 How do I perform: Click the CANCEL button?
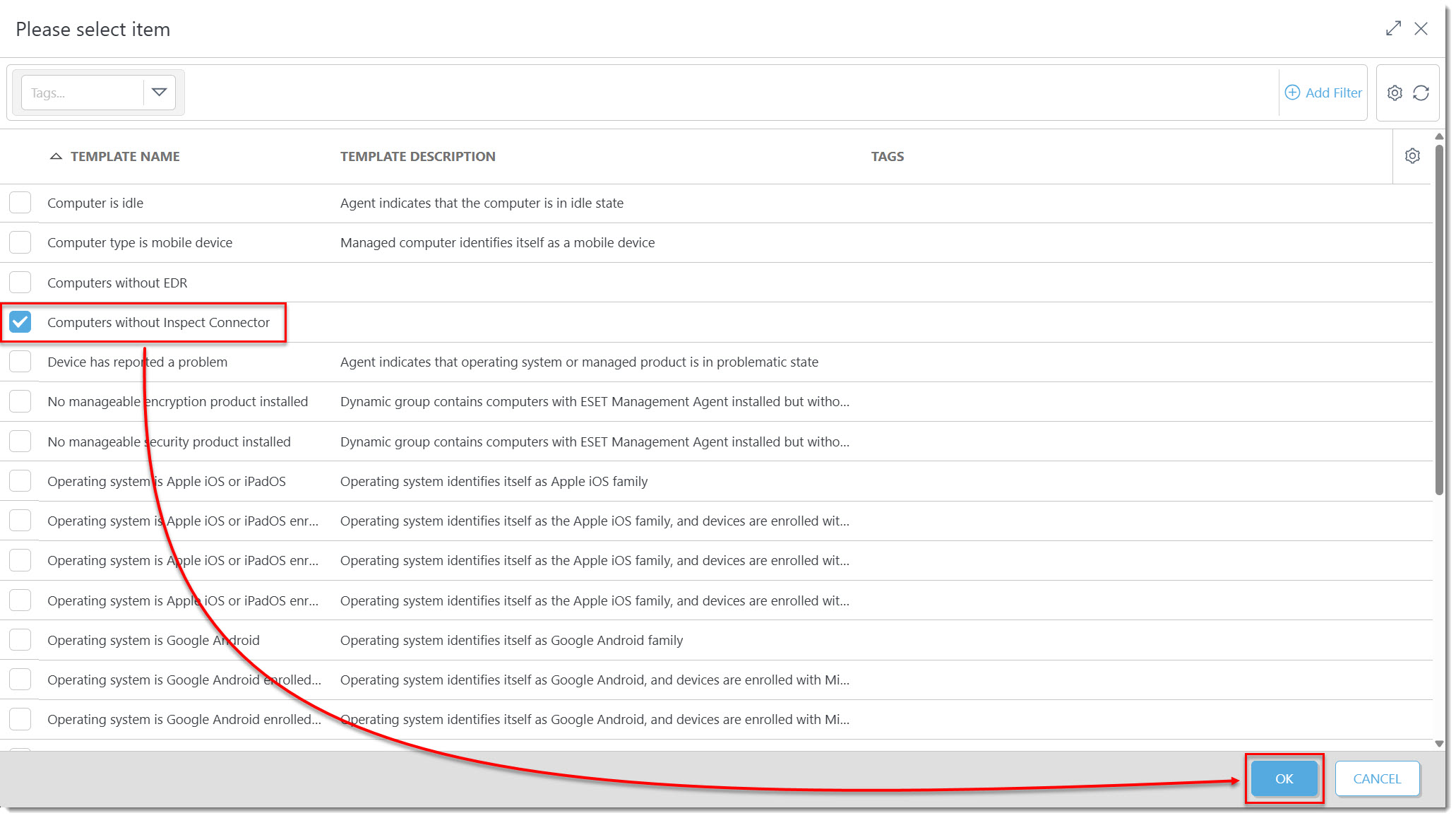1377,778
